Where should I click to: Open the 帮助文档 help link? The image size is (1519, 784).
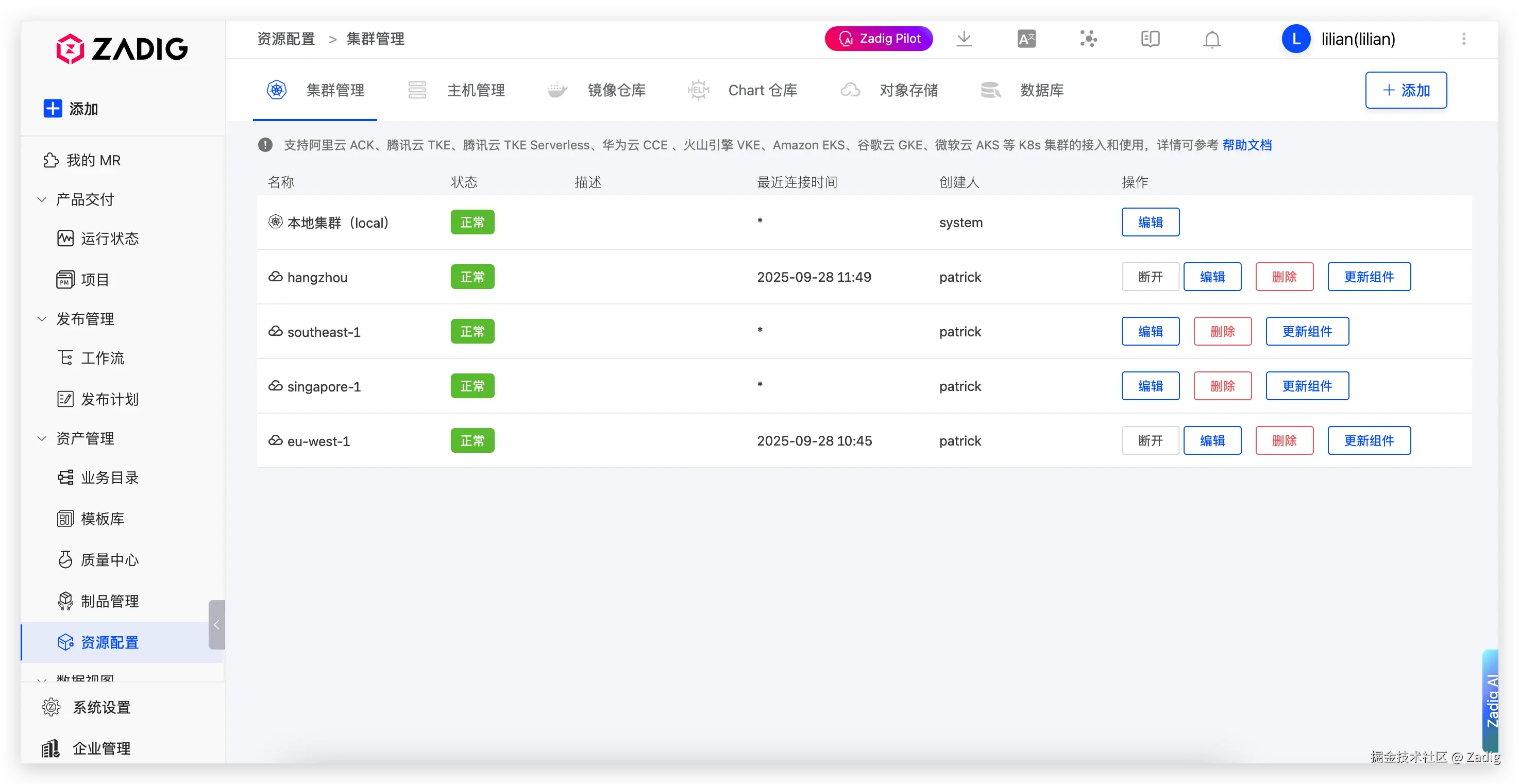(x=1246, y=145)
